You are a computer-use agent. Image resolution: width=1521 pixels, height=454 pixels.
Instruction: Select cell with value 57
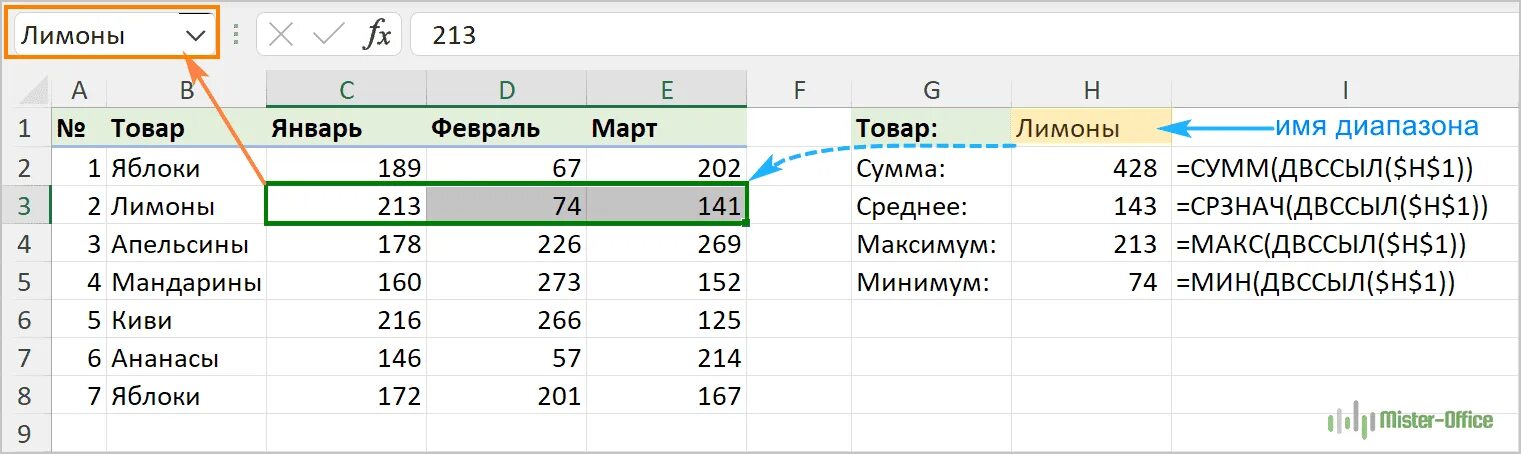506,359
